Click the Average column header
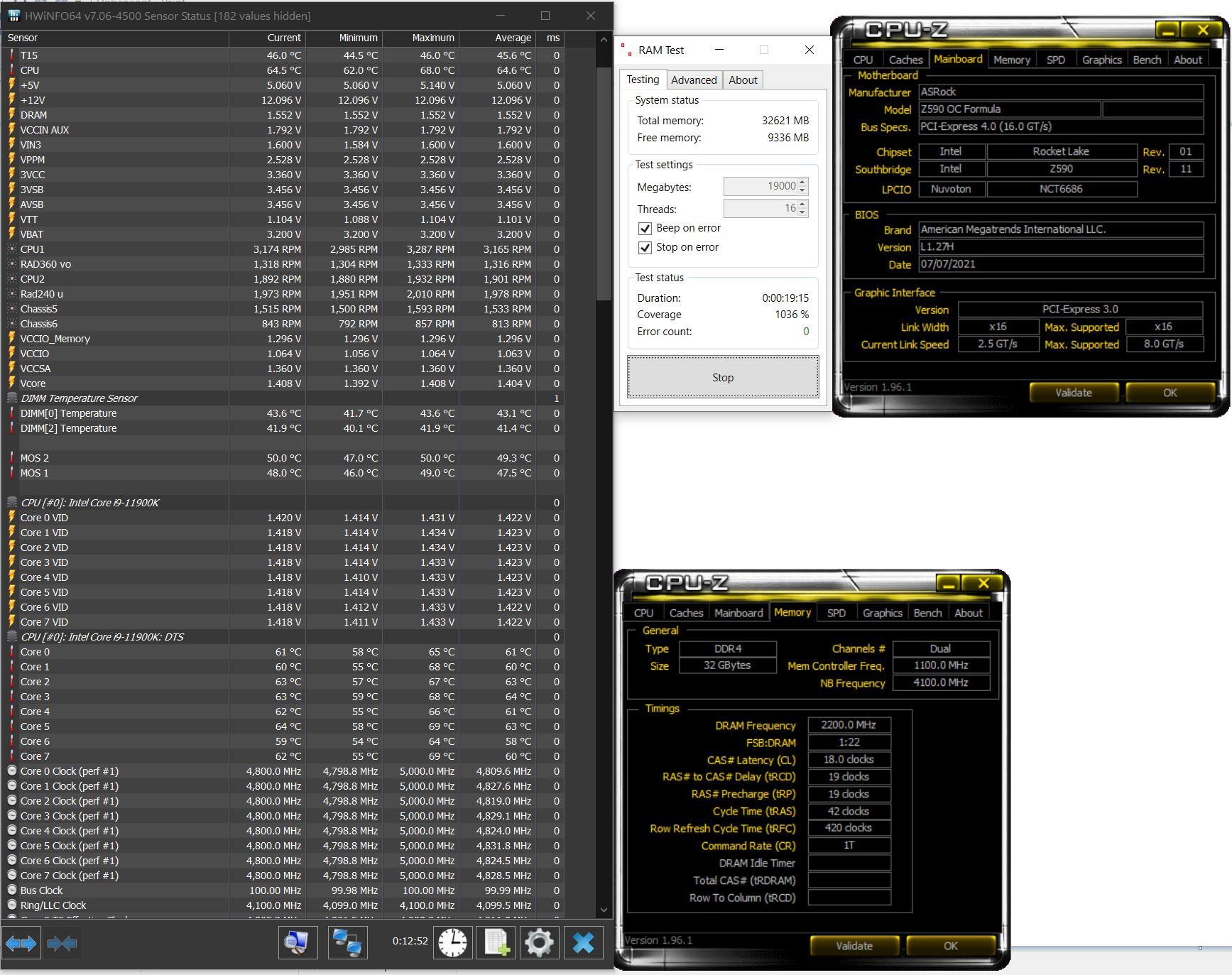 497,38
